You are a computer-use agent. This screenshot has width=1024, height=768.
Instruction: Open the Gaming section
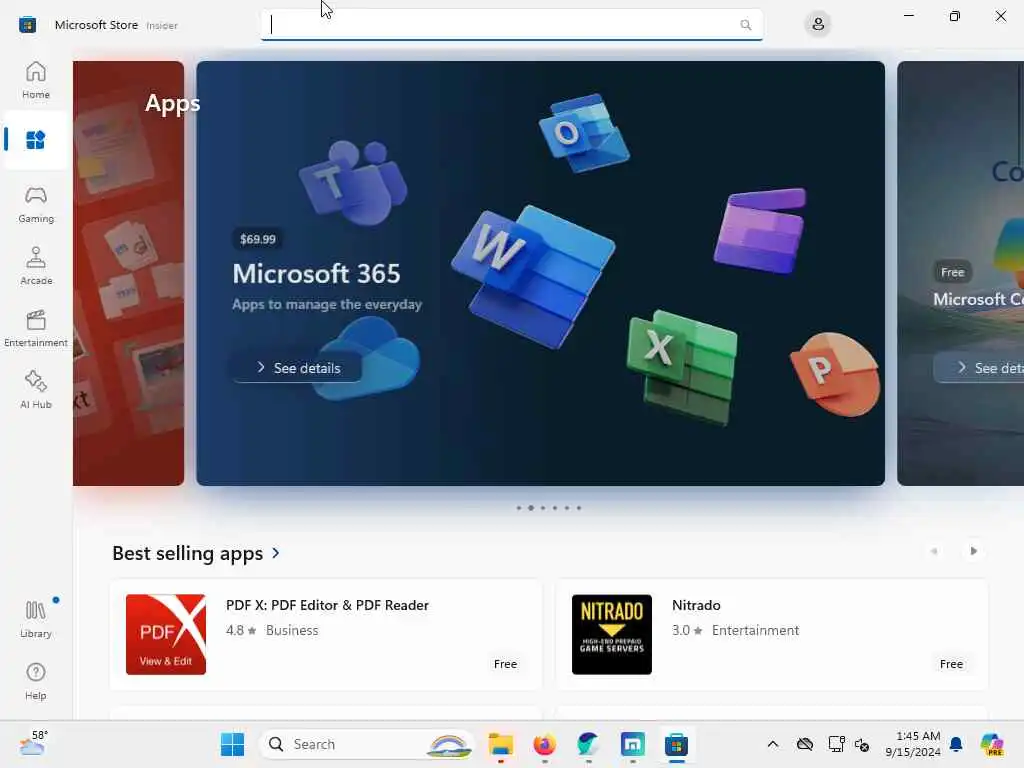[x=35, y=204]
